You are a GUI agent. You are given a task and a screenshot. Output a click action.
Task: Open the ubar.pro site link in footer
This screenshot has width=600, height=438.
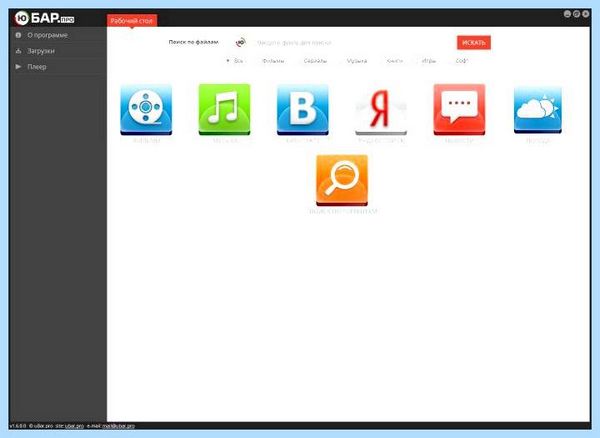(74, 426)
